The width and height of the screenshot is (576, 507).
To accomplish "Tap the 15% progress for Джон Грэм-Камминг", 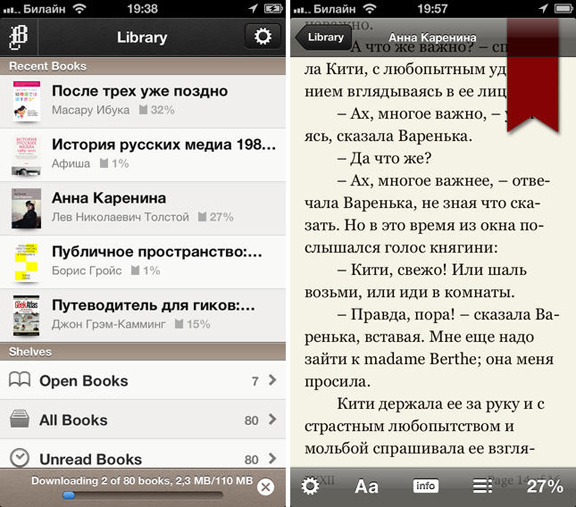I will click(192, 324).
